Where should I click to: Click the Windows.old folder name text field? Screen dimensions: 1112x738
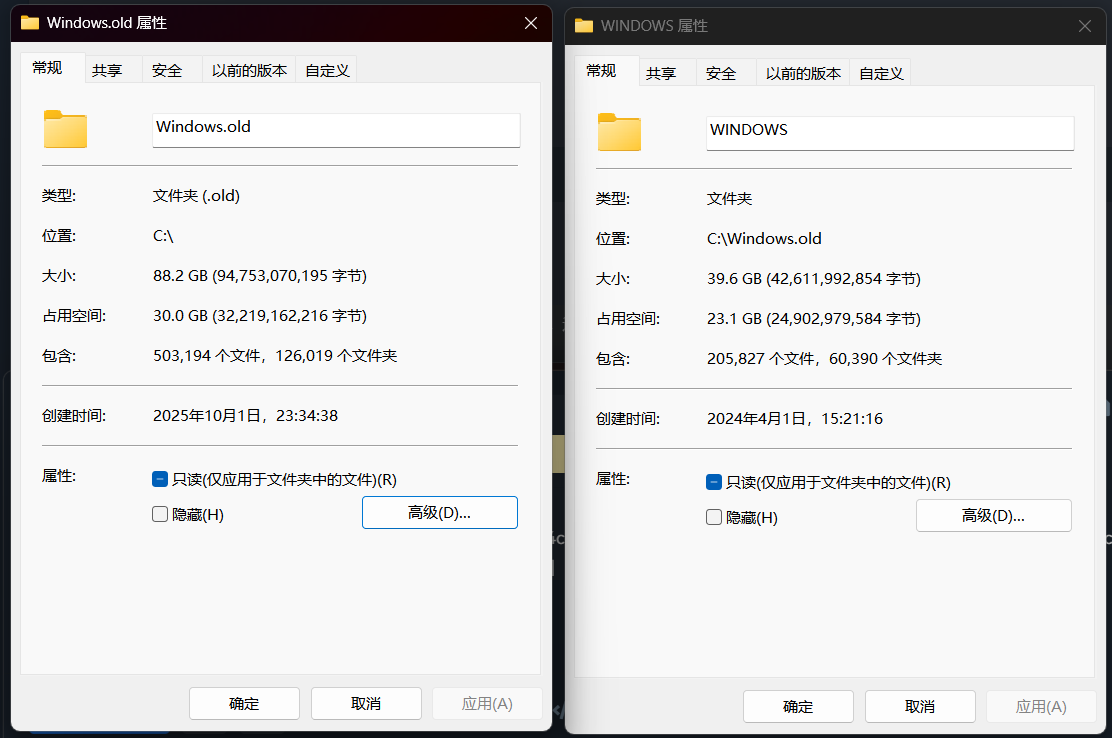pos(336,130)
